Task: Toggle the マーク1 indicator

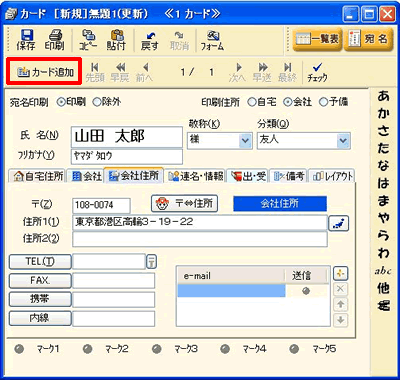Action: tap(20, 349)
